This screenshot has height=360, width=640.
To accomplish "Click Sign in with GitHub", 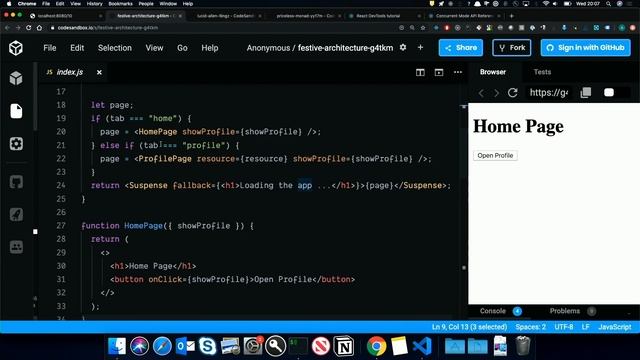I will click(586, 48).
